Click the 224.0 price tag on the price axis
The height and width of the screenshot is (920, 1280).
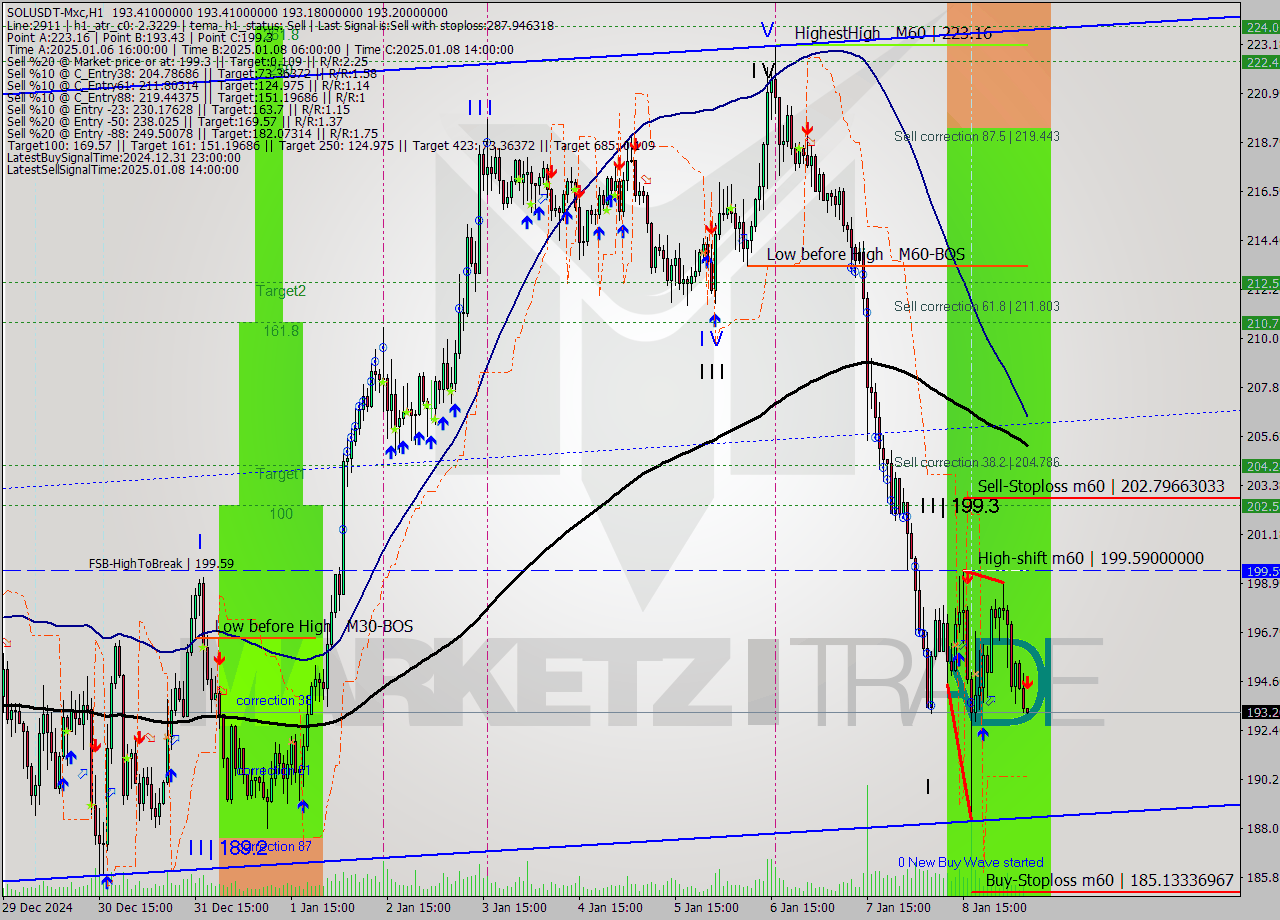pos(1260,27)
